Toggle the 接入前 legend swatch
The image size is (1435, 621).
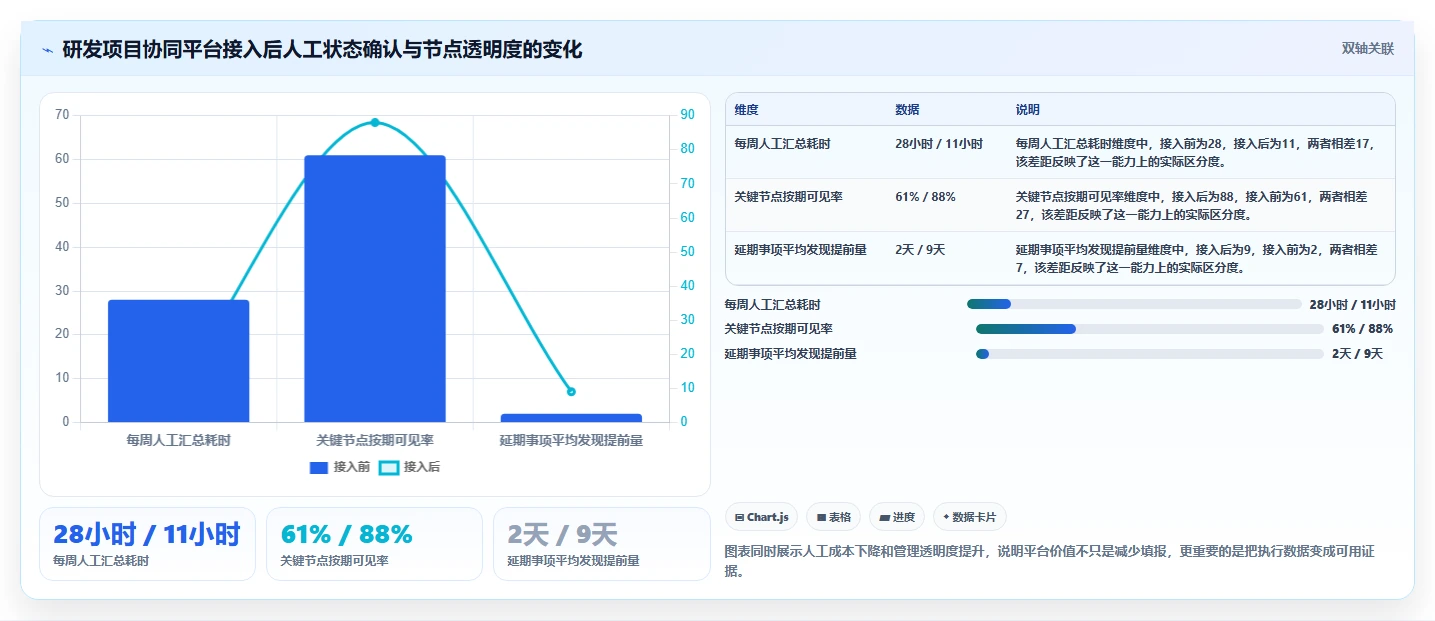(320, 467)
